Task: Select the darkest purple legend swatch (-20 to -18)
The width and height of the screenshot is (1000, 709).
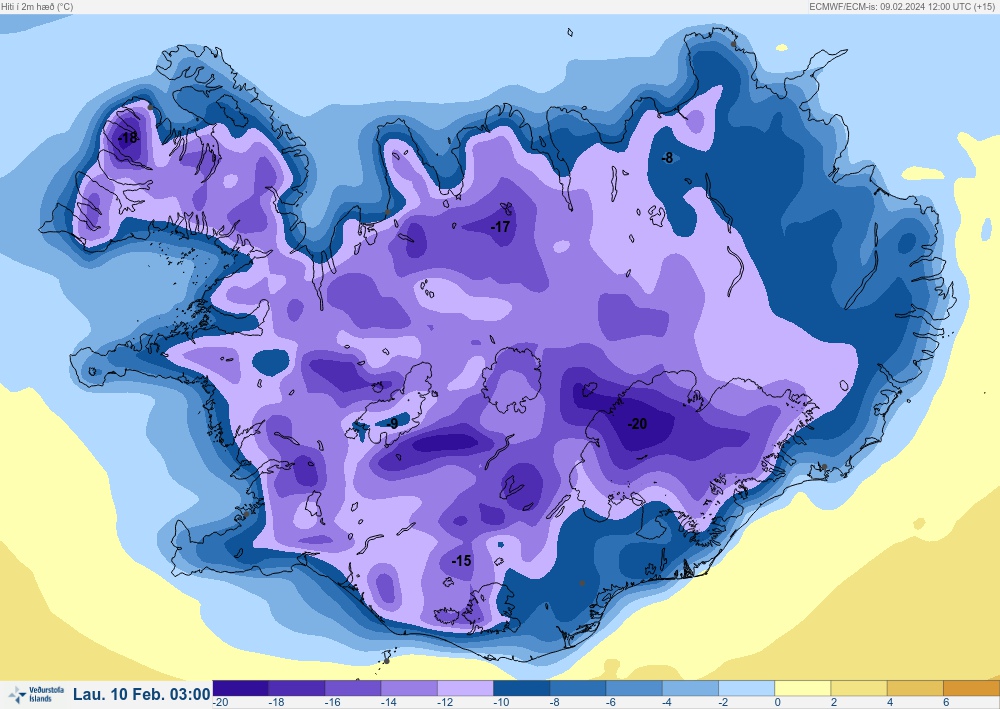Action: coord(240,688)
